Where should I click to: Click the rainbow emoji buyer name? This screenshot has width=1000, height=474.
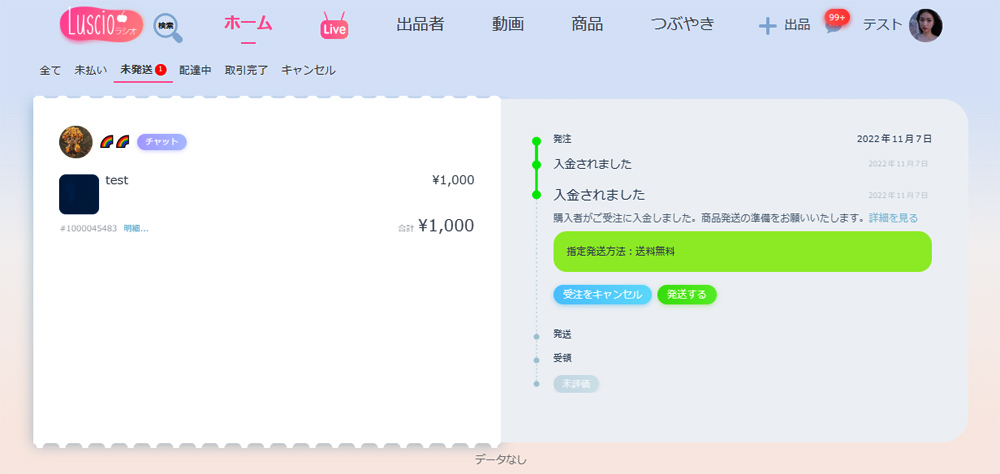(114, 142)
